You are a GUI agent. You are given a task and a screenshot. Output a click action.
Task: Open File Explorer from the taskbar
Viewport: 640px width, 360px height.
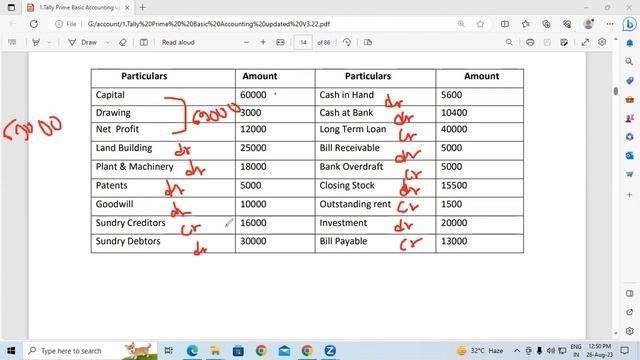pos(215,351)
